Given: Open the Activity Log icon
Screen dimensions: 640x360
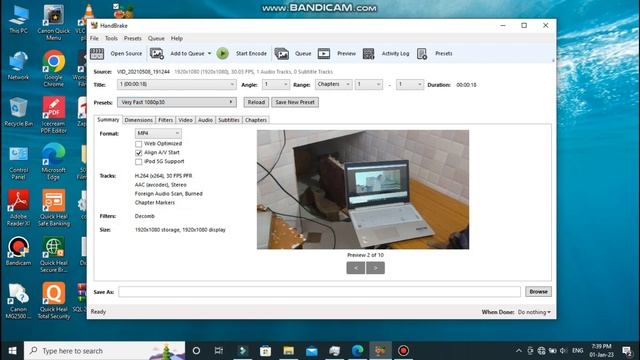Looking at the screenshot, I should (x=368, y=53).
